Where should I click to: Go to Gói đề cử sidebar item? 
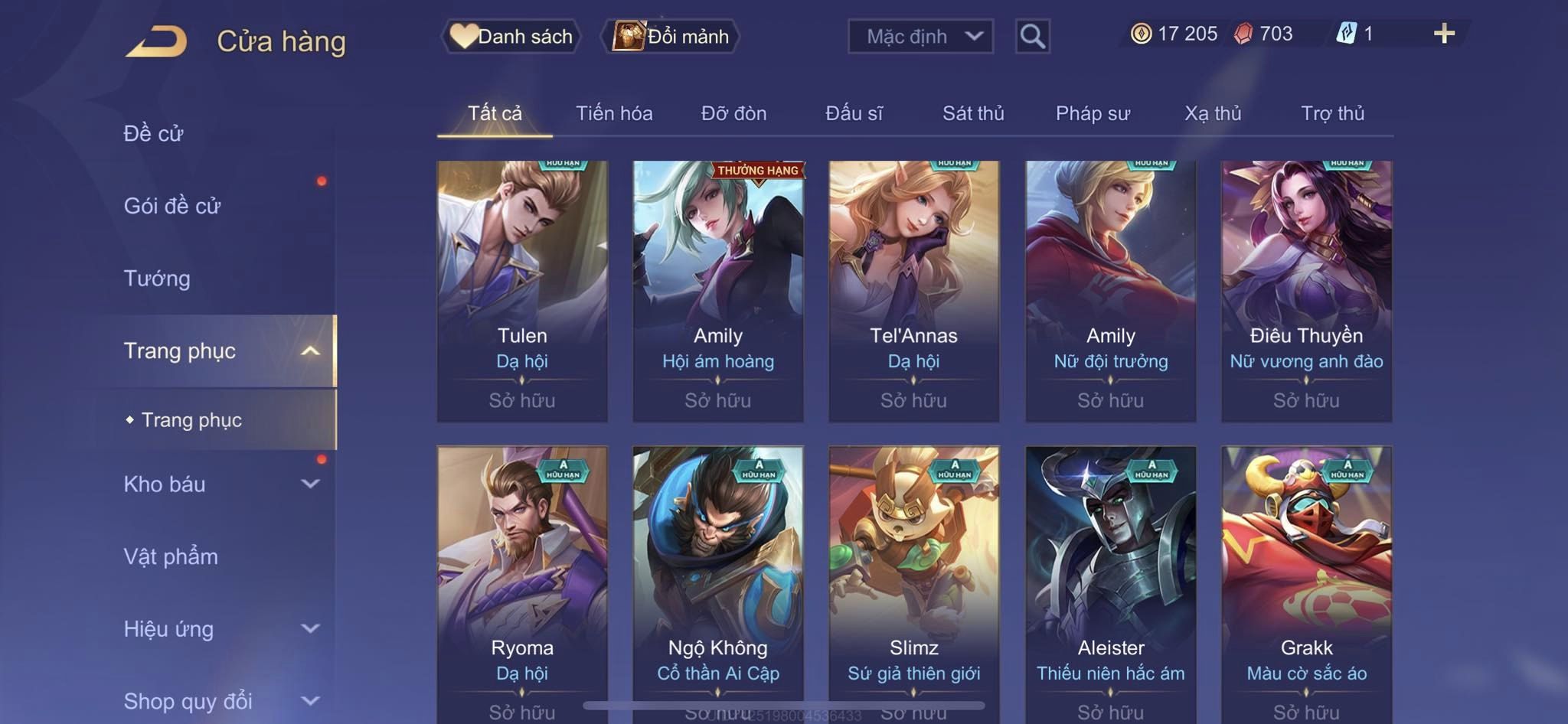[172, 206]
